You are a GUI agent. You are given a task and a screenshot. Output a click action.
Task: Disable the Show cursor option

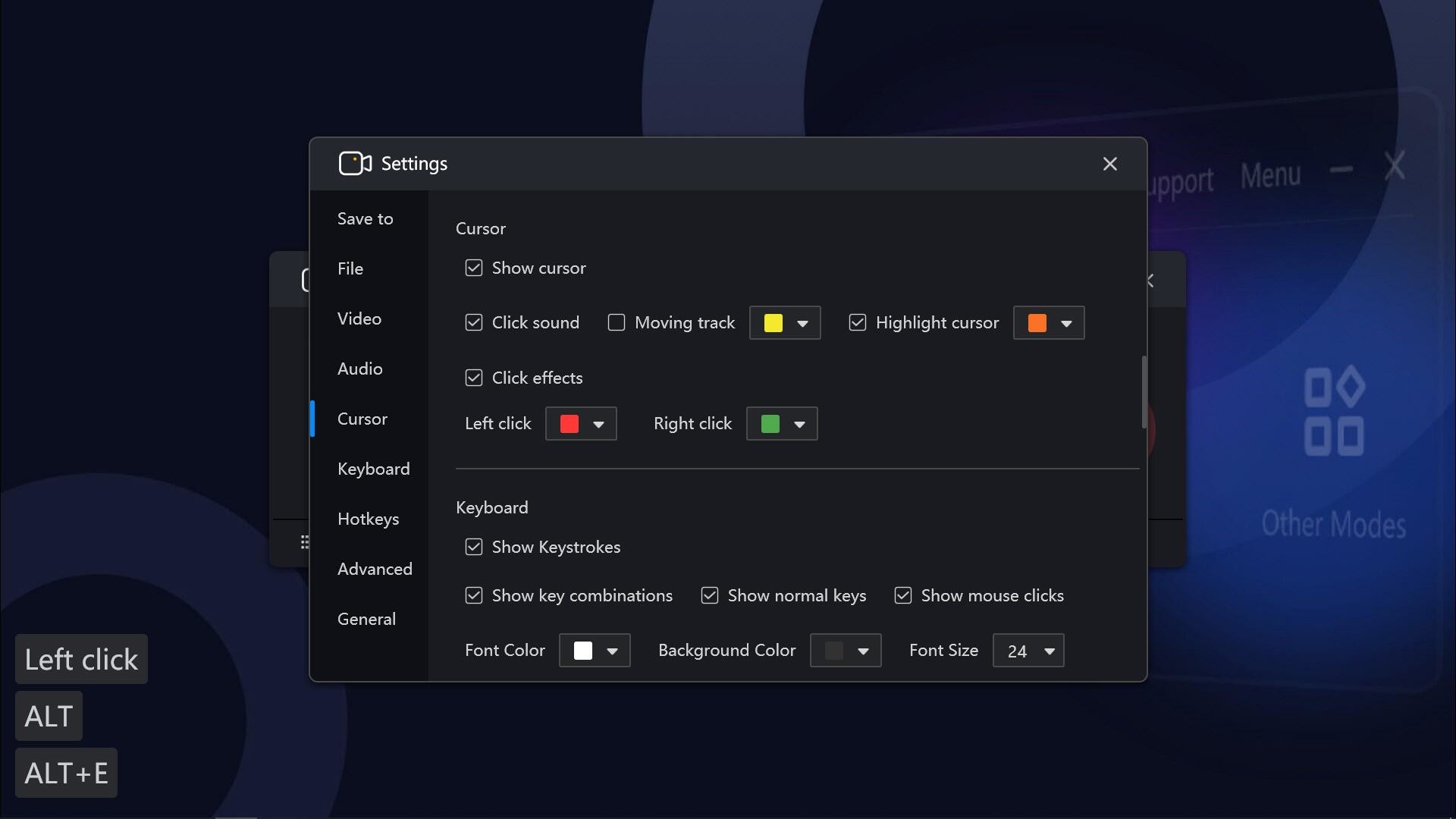473,268
